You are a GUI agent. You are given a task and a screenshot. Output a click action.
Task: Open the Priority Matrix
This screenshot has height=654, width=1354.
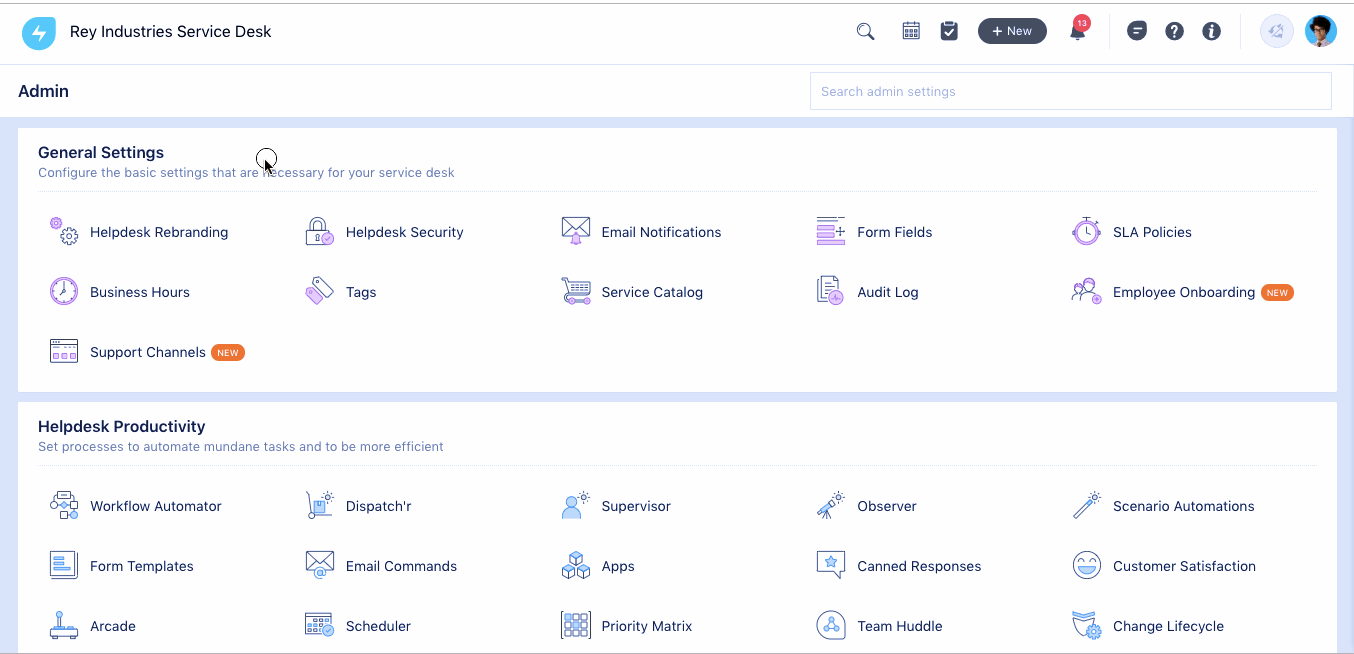coord(646,625)
